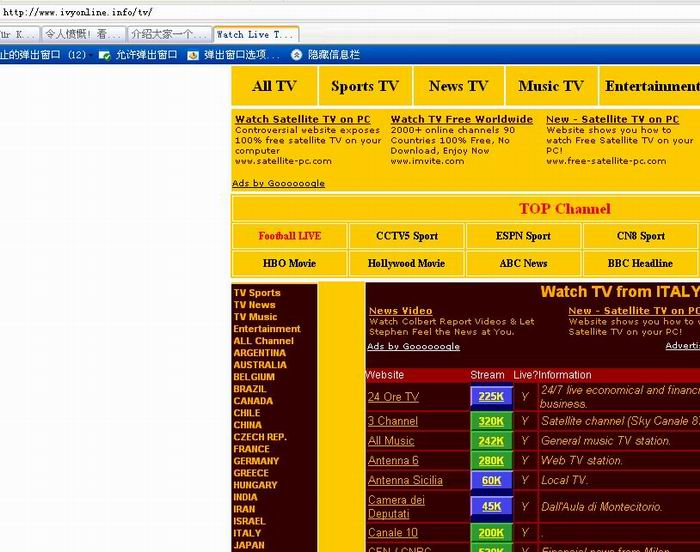Image resolution: width=700 pixels, height=552 pixels.
Task: Open HBO Movie channel
Action: [290, 263]
